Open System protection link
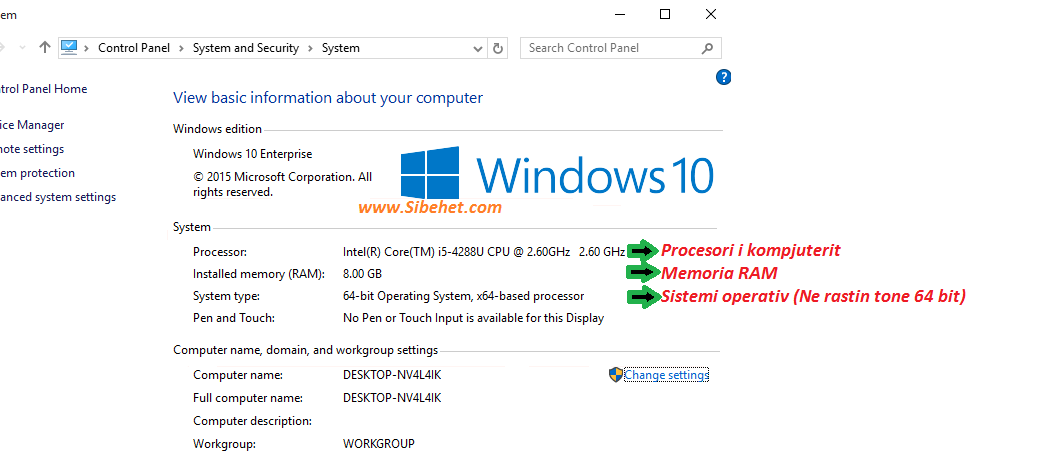This screenshot has height=471, width=1050. [36, 173]
